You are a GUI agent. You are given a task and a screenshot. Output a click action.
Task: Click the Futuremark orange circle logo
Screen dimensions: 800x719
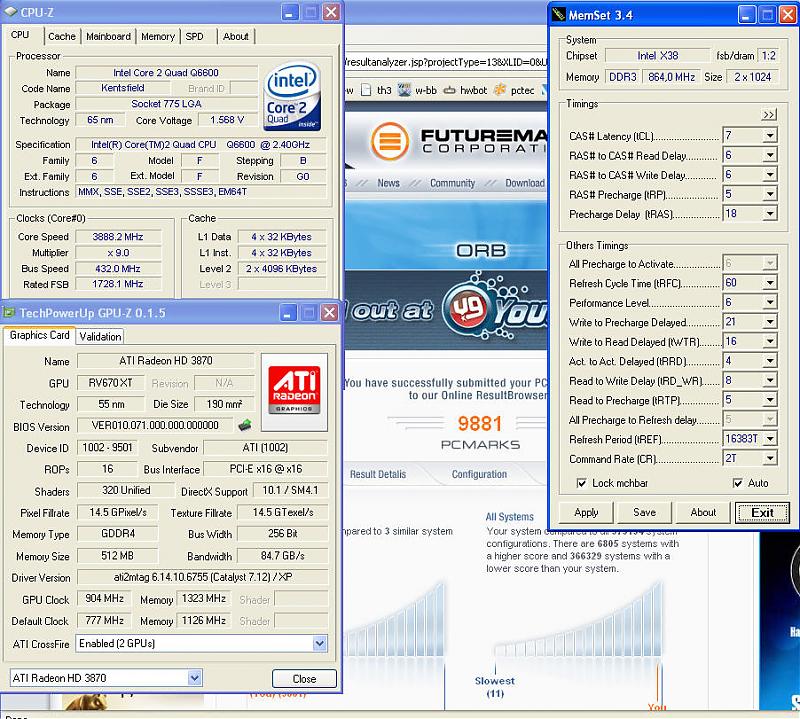pyautogui.click(x=390, y=141)
